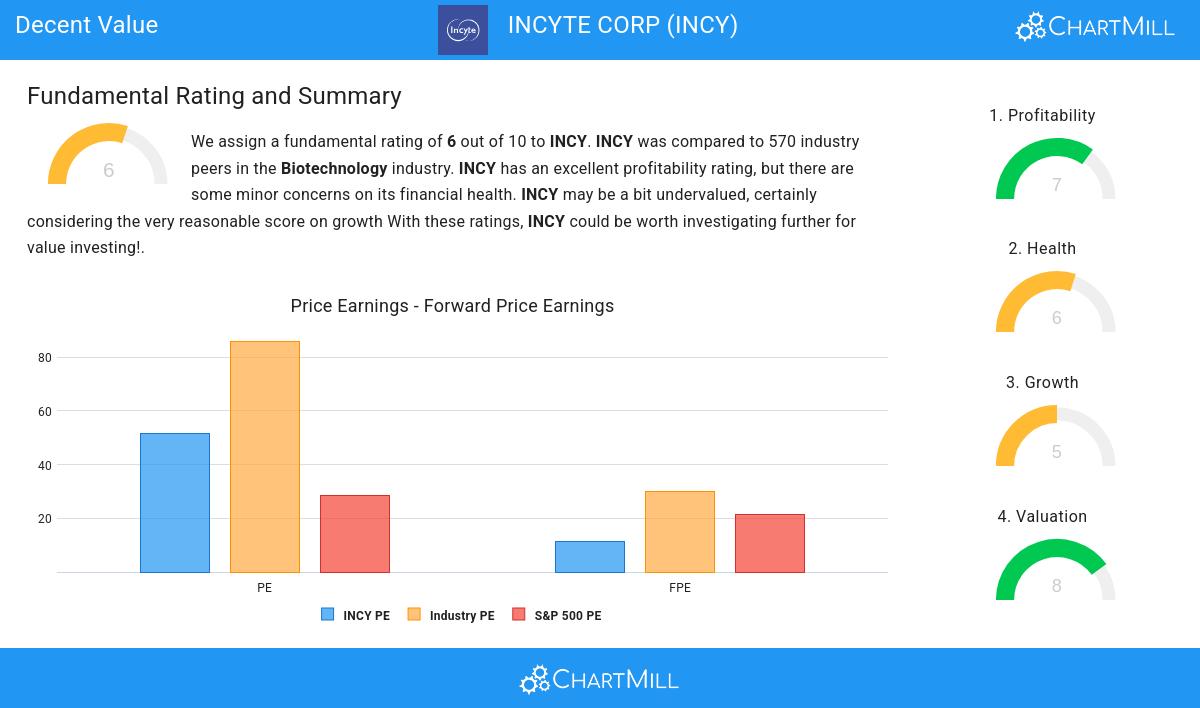Click the tall orange Industry PE bar
The height and width of the screenshot is (708, 1200).
point(265,457)
